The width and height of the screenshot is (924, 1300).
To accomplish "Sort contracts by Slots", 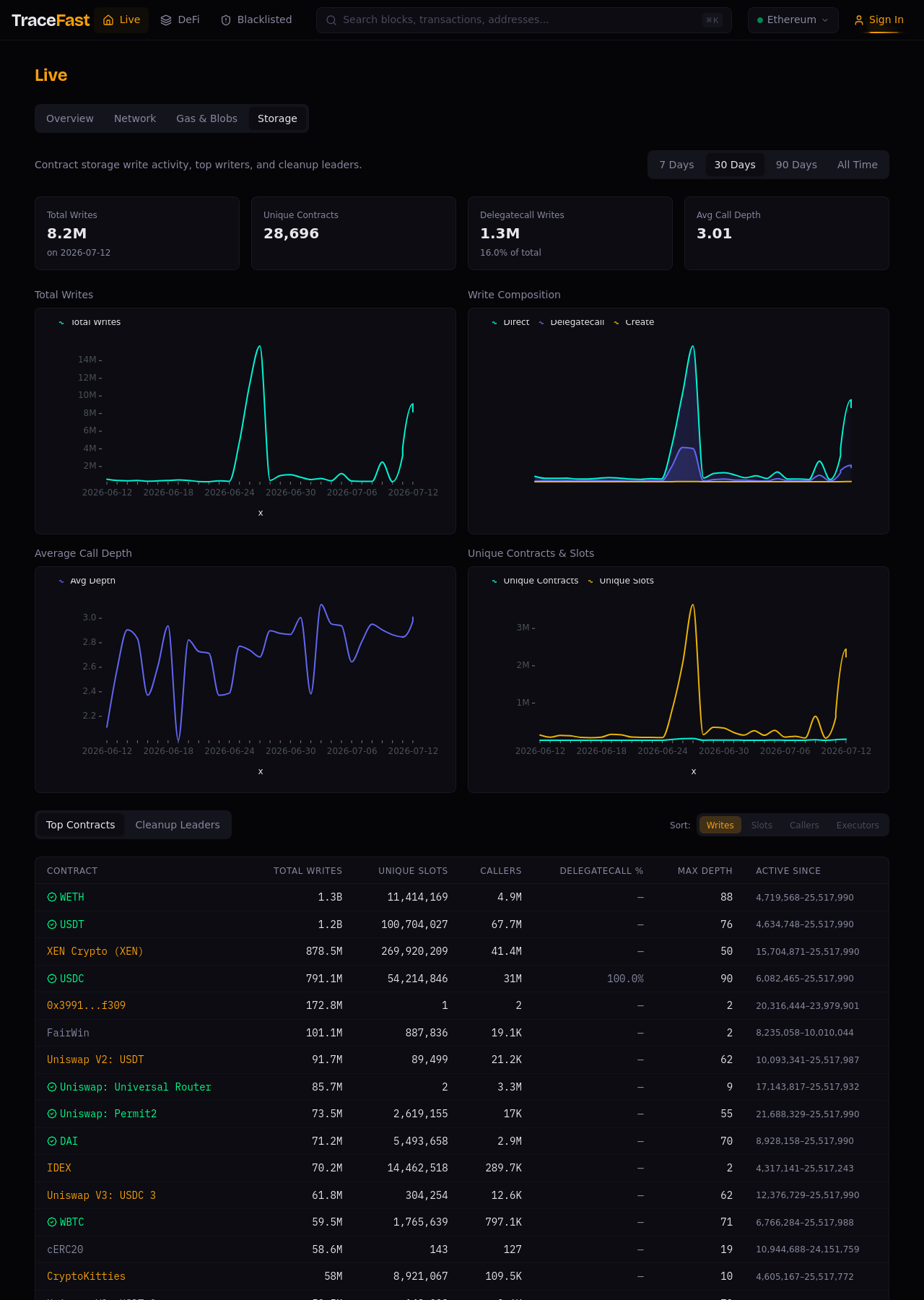I will point(762,825).
